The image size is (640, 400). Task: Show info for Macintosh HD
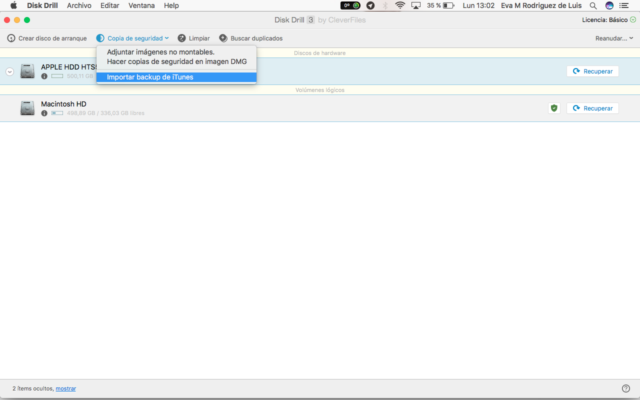pyautogui.click(x=44, y=113)
